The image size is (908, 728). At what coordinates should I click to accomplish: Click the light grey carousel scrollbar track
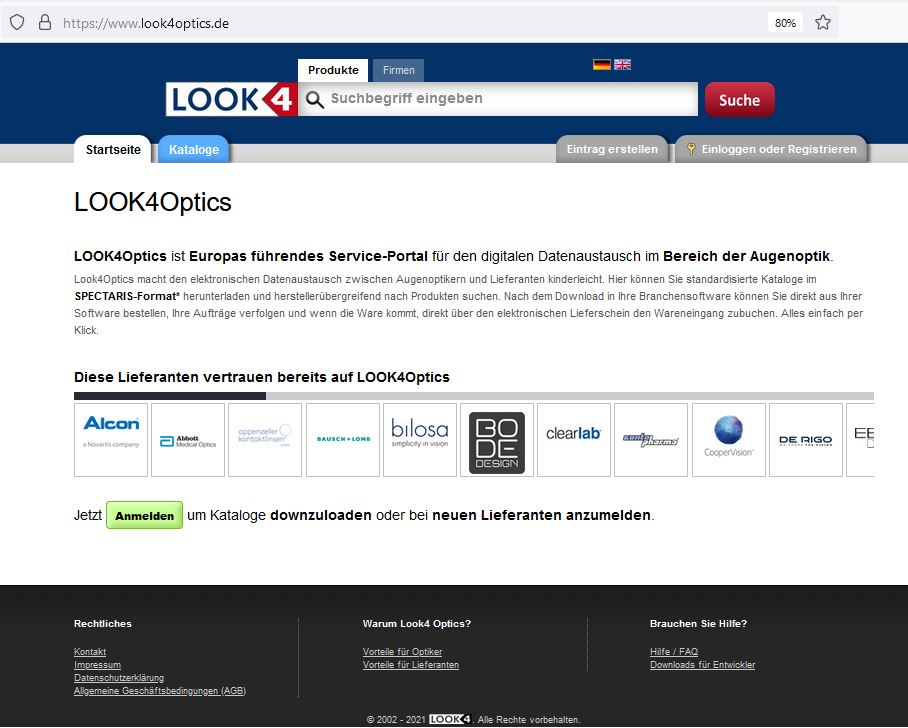pyautogui.click(x=570, y=396)
